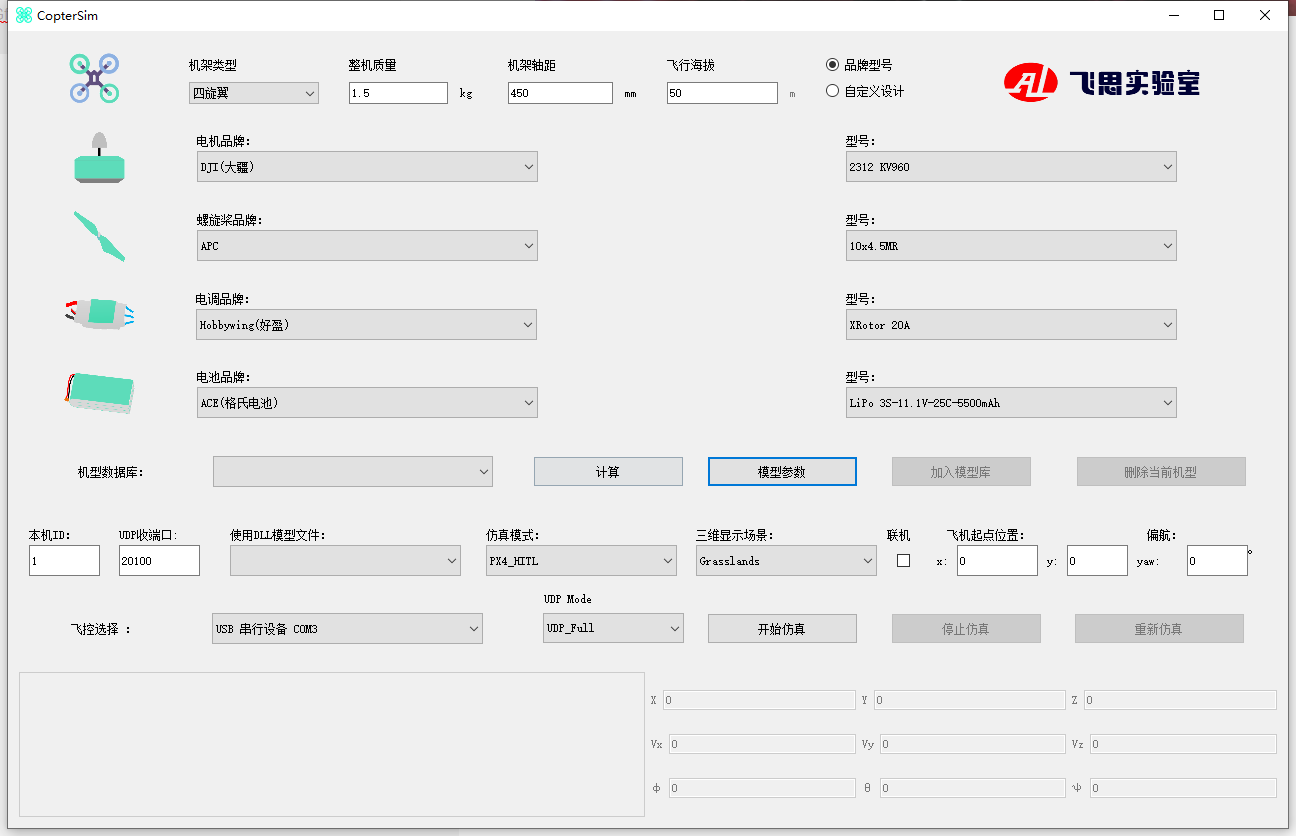
Task: Expand the 仿真模式 dropdown showing PX4_HITL
Action: tap(581, 561)
